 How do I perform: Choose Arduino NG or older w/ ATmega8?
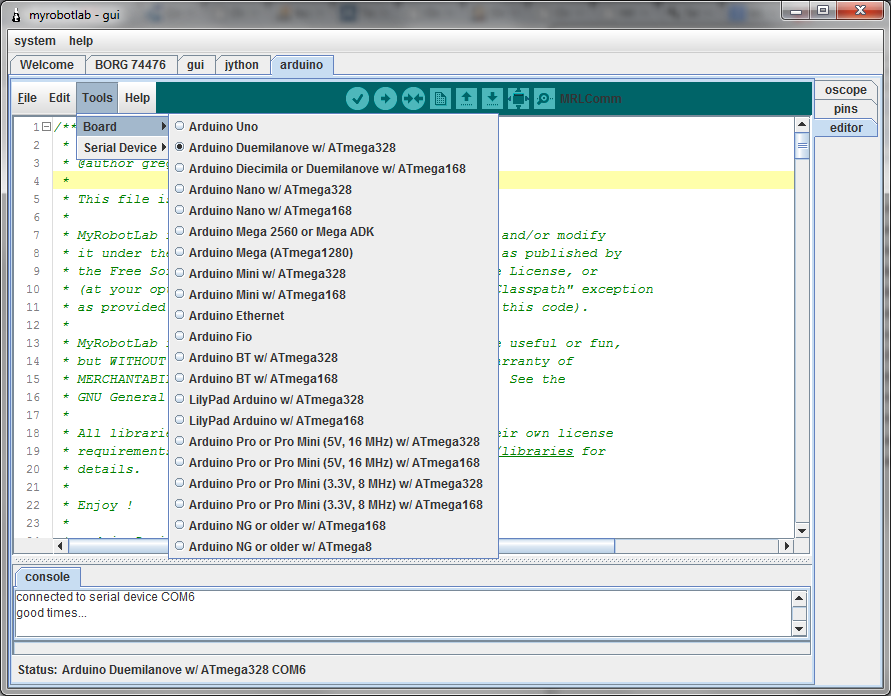(x=334, y=547)
